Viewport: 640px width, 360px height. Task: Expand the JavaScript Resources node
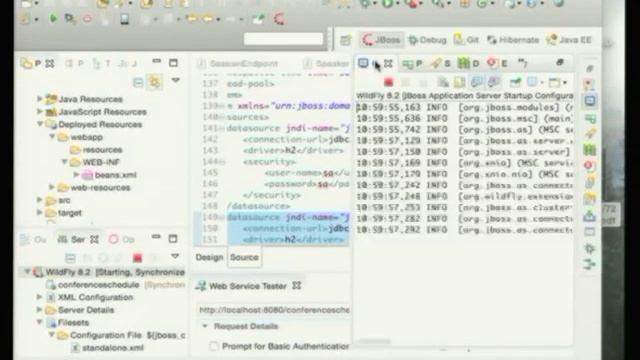point(40,111)
